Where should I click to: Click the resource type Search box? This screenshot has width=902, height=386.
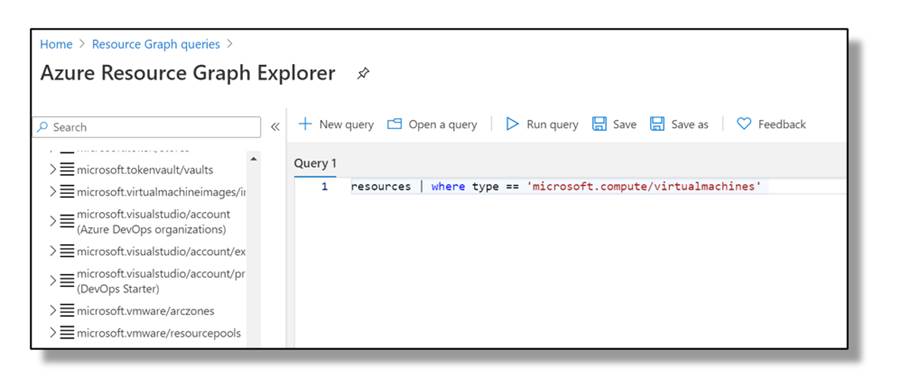click(x=147, y=127)
